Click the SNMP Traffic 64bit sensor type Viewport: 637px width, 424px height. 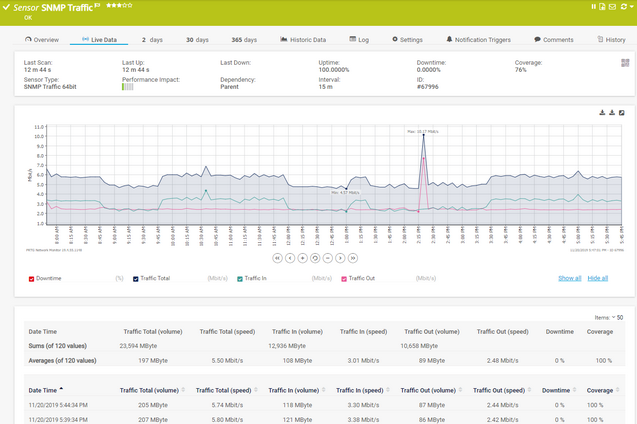[x=50, y=87]
